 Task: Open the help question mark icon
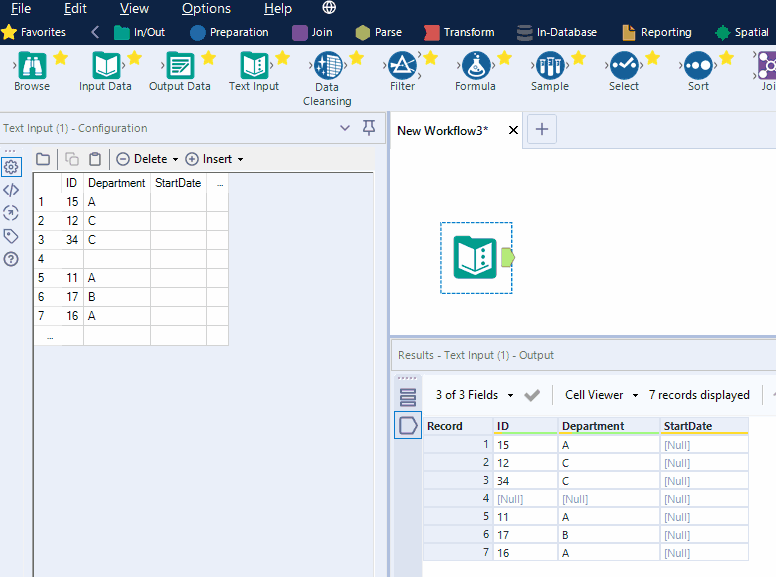point(11,259)
